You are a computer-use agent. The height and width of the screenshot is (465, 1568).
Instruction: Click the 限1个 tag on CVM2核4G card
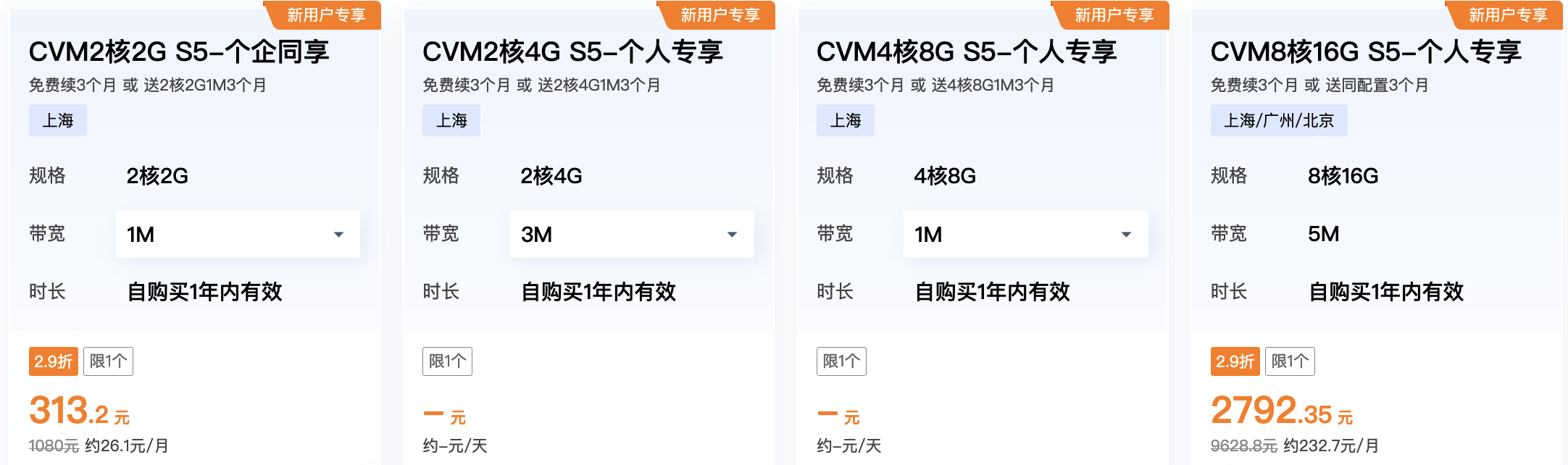click(x=447, y=361)
